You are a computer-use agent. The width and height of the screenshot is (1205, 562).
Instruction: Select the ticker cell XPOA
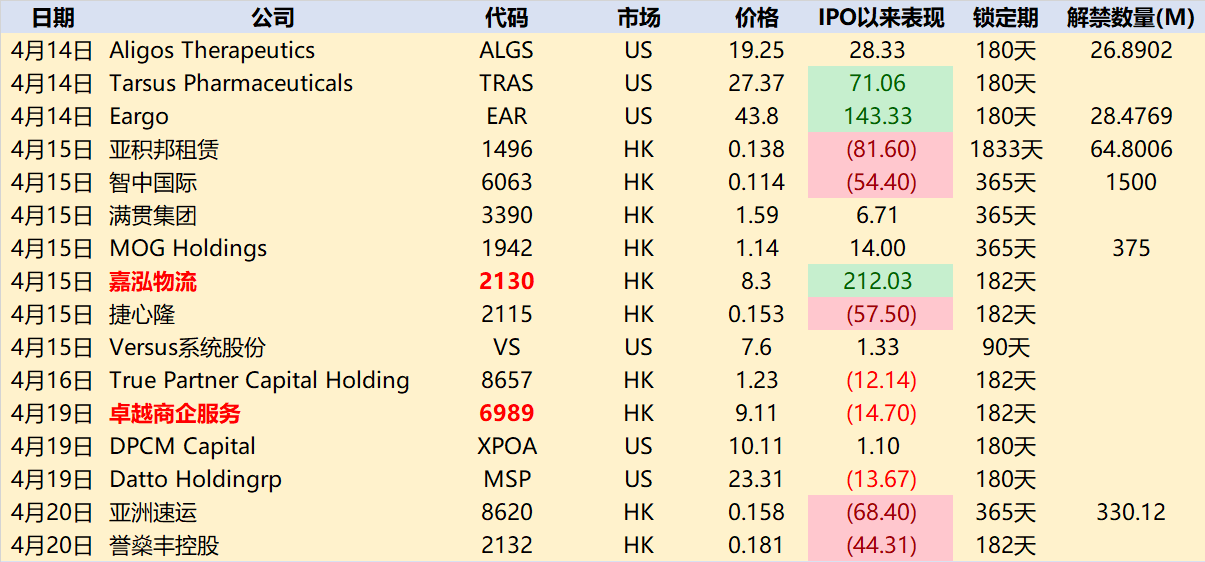pyautogui.click(x=506, y=447)
